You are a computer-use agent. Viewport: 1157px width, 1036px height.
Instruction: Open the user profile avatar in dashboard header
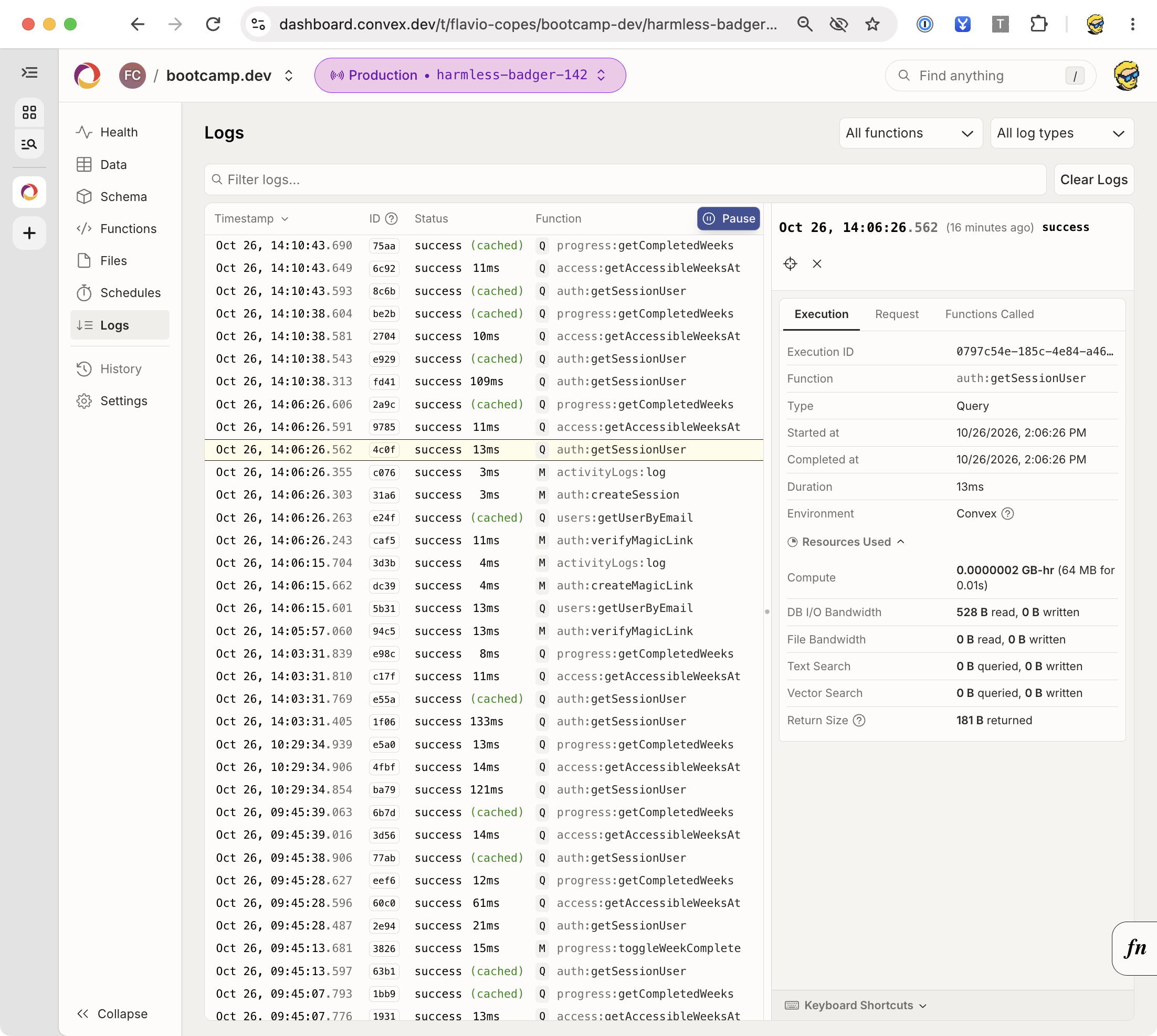point(1126,76)
